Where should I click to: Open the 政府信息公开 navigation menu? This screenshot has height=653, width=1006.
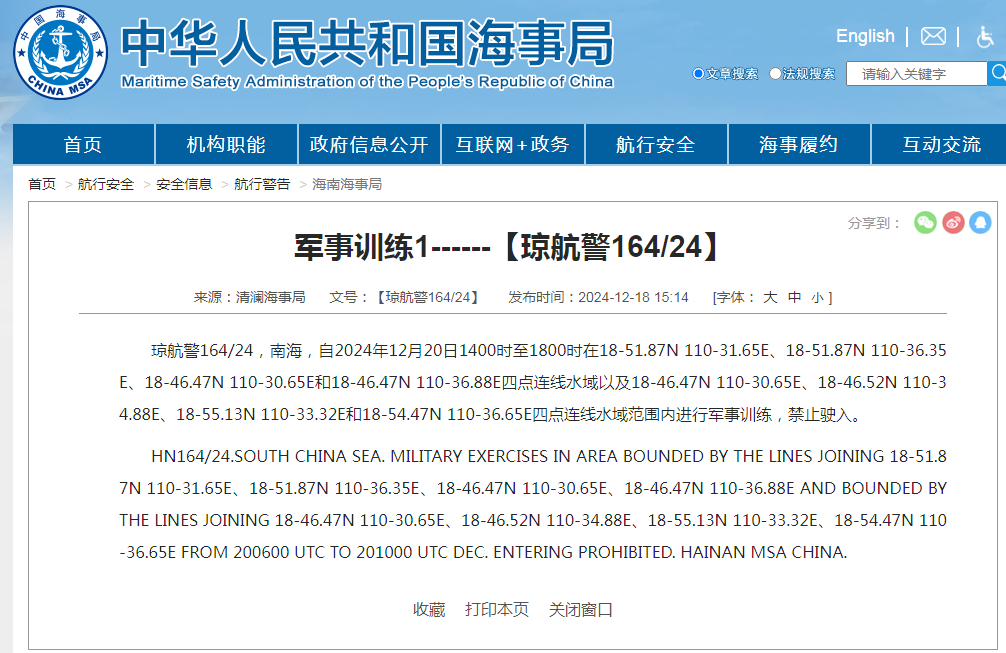[x=369, y=145]
